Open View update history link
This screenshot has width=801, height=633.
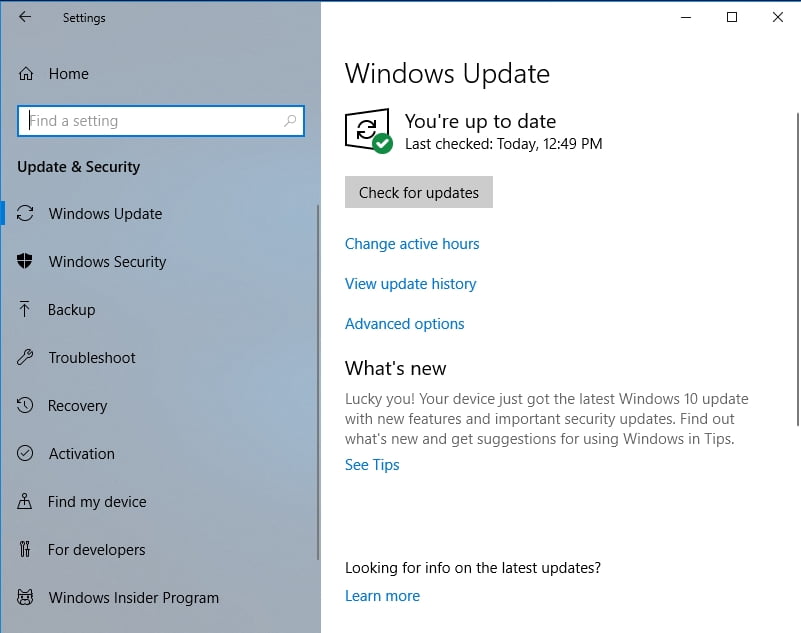(x=411, y=284)
